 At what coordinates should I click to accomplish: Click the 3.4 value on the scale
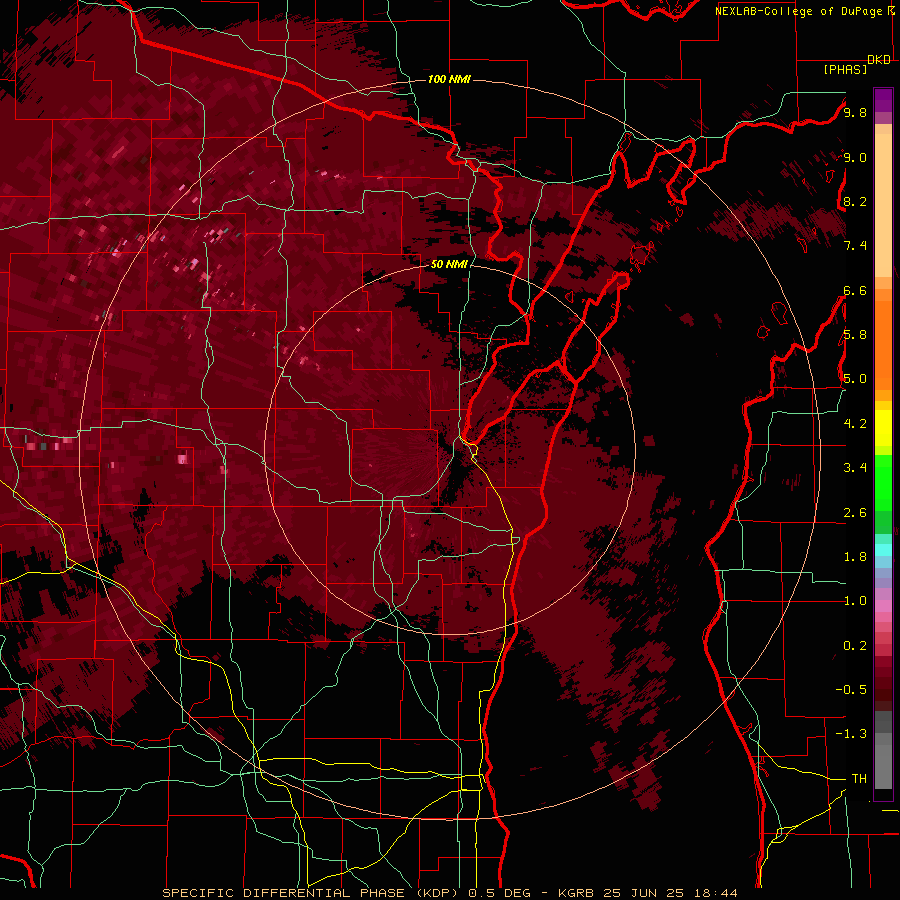point(855,468)
